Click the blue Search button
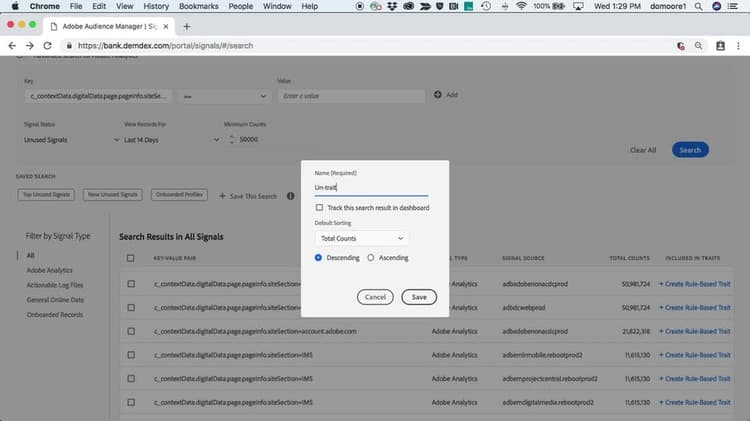Viewport: 750px width, 421px height. [x=690, y=150]
